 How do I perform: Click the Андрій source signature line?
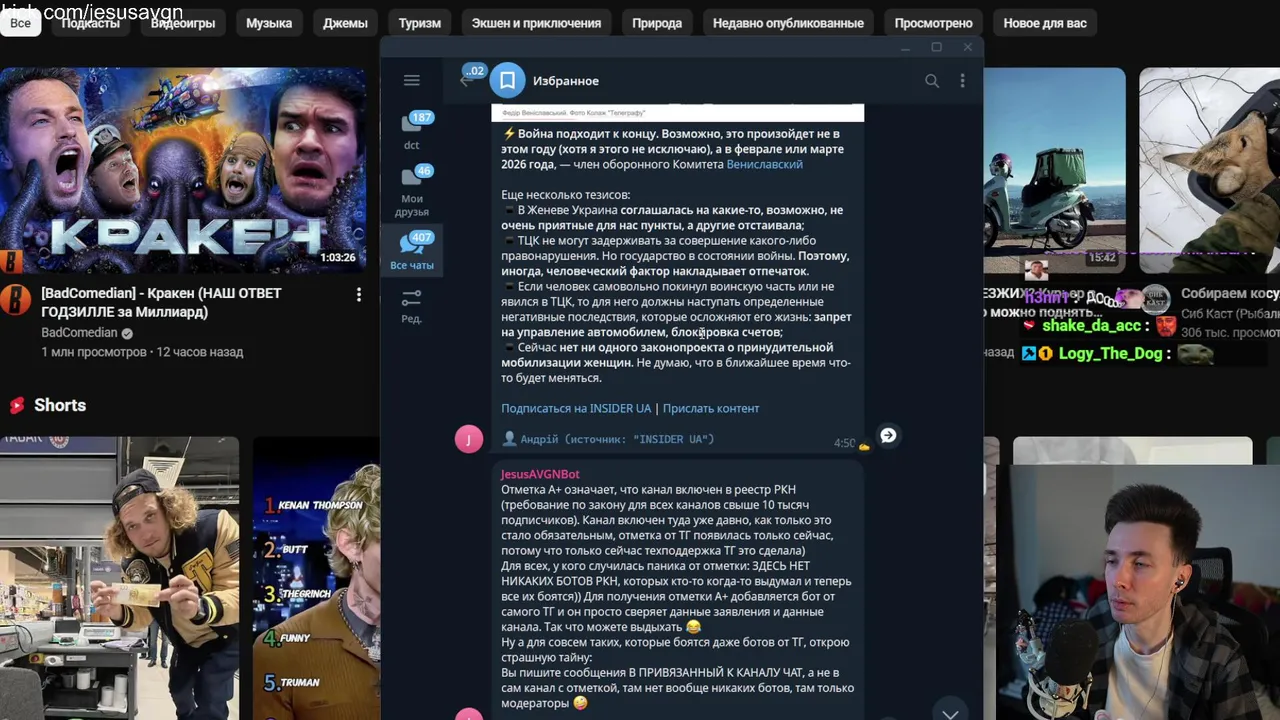click(x=608, y=439)
